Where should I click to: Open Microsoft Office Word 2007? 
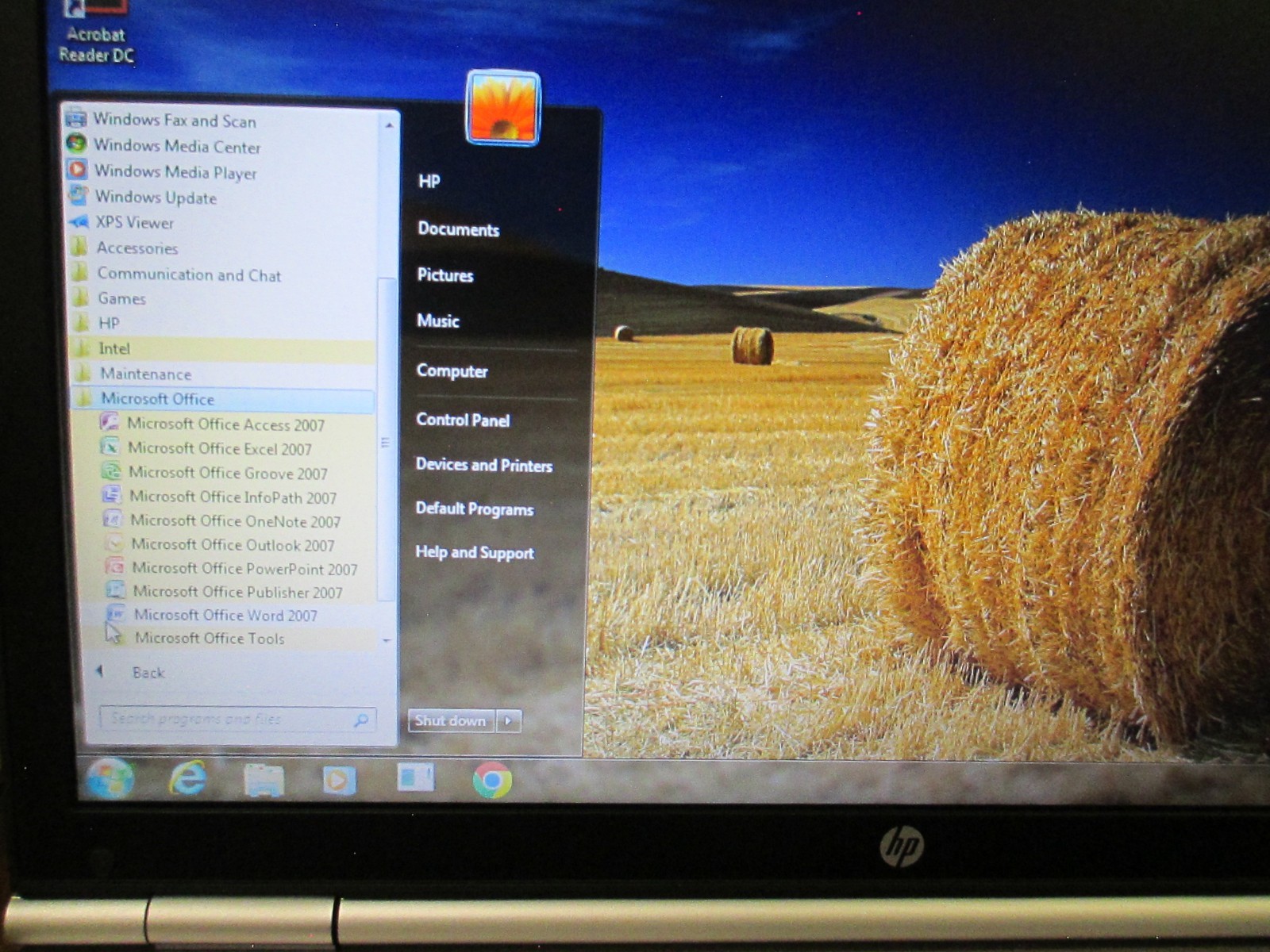coord(213,615)
